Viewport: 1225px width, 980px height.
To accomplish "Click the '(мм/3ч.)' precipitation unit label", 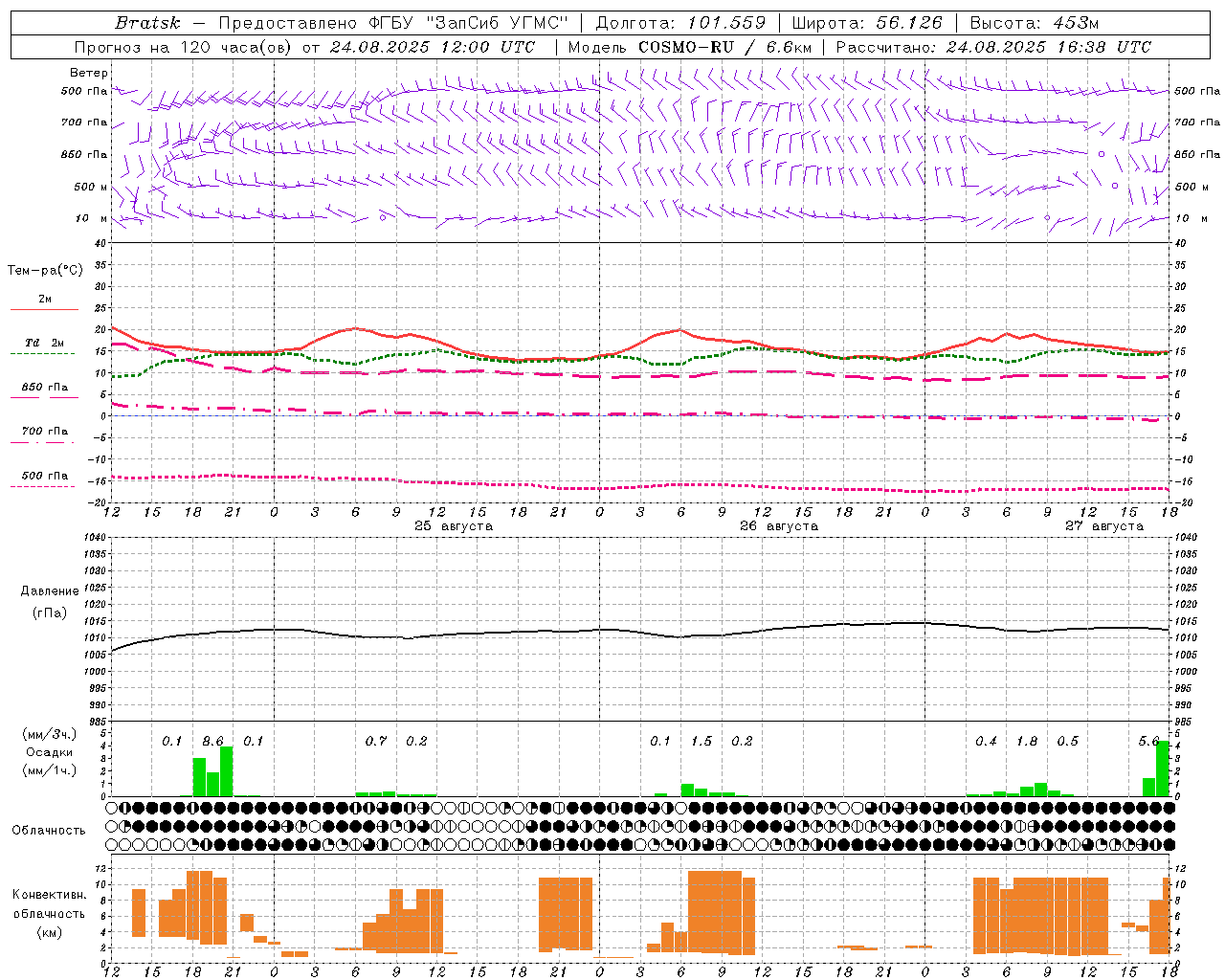I will (49, 735).
